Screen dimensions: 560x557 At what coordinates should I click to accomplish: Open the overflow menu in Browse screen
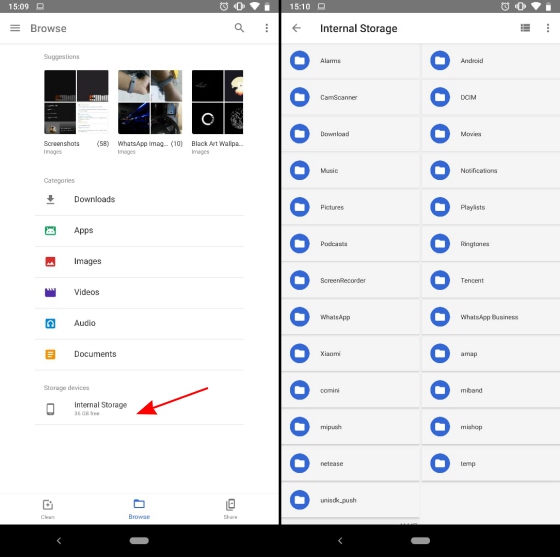[x=266, y=28]
